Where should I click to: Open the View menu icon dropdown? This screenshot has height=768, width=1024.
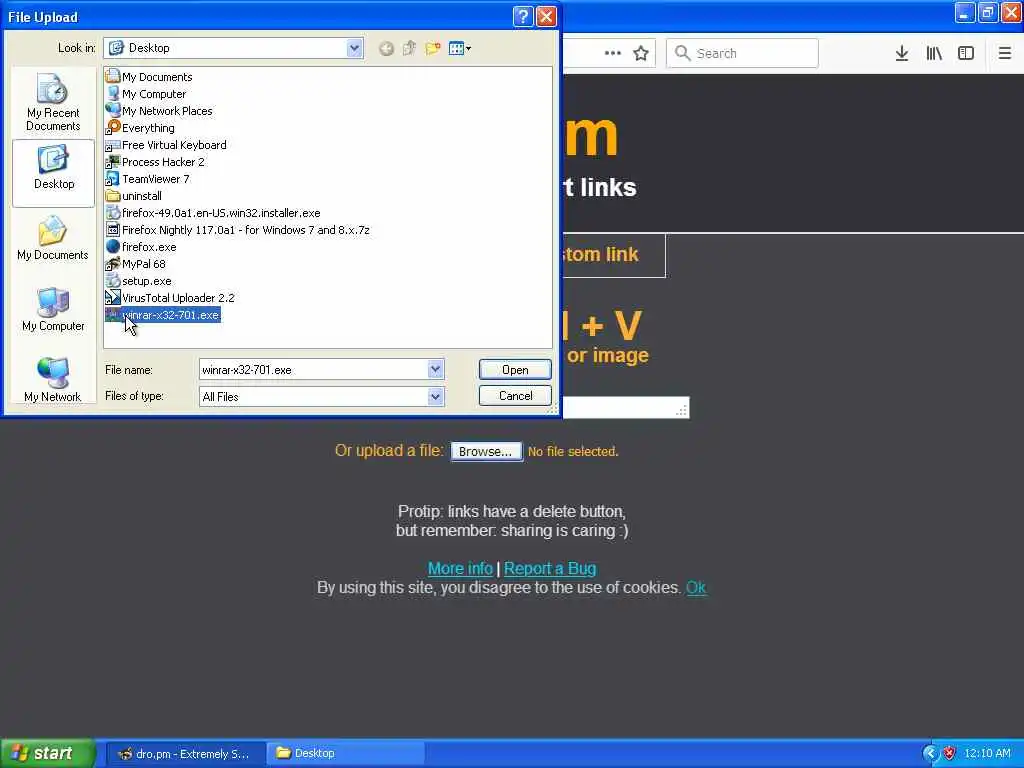[460, 48]
